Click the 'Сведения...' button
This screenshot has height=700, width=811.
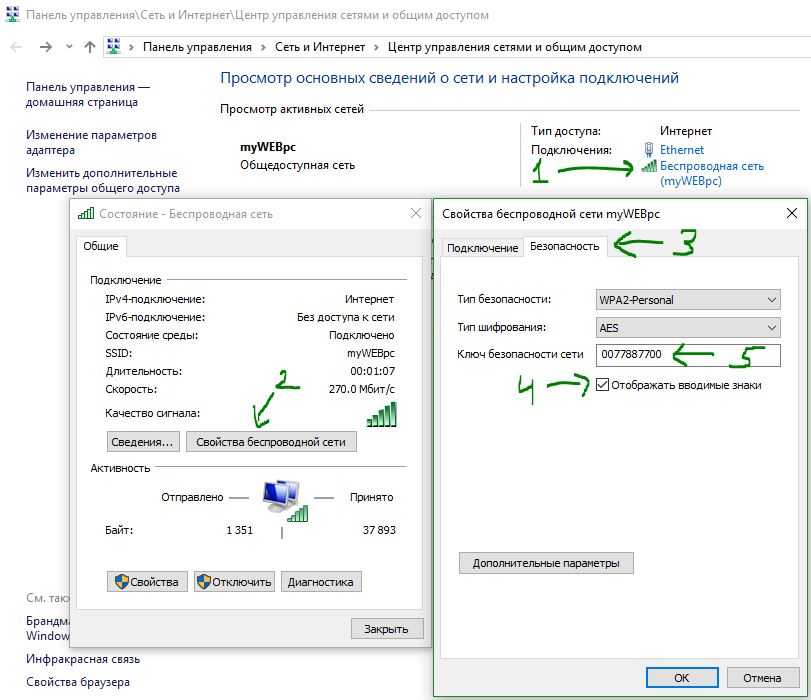[143, 442]
